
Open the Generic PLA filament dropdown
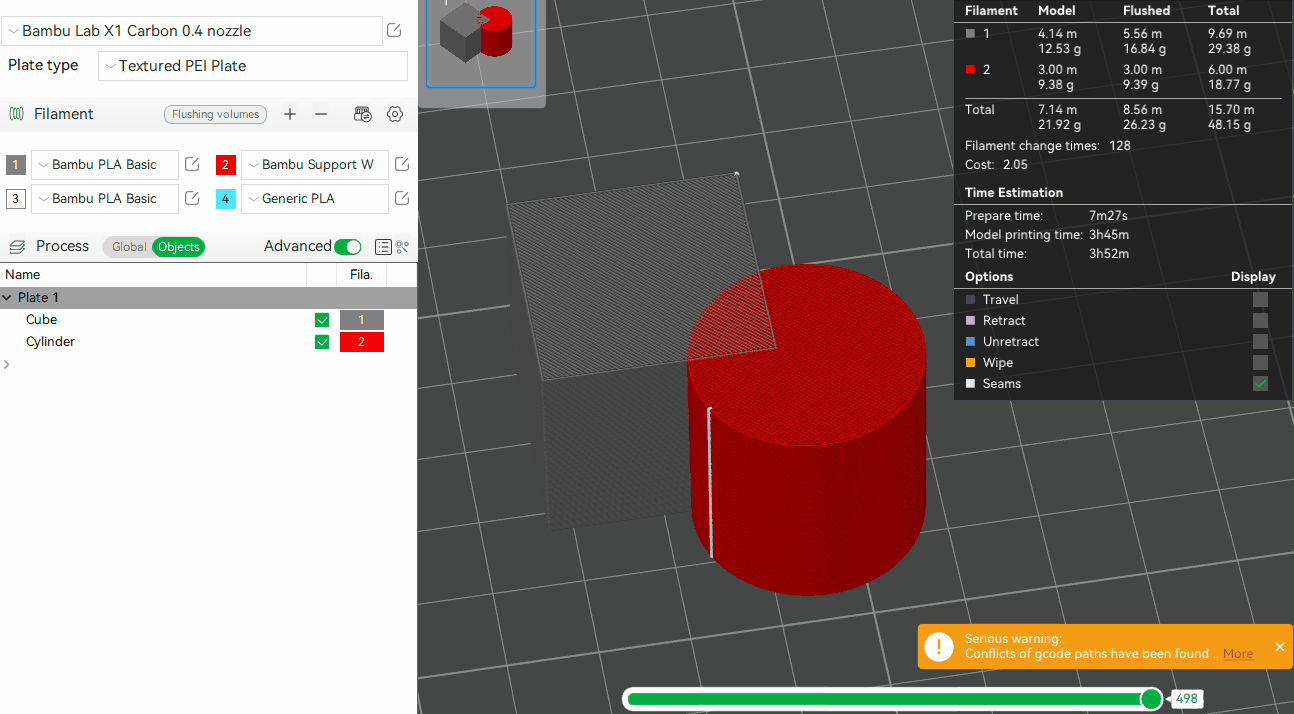coord(315,199)
